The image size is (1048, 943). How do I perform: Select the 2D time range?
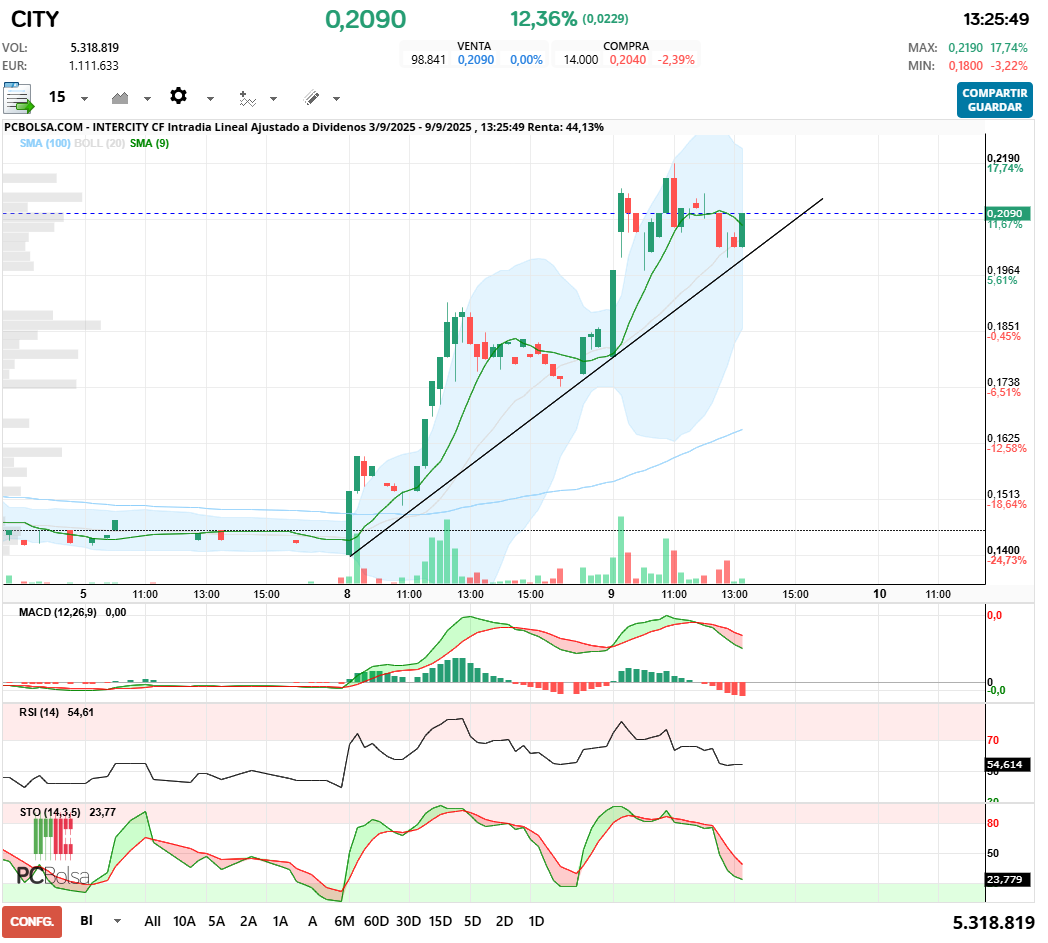point(505,921)
